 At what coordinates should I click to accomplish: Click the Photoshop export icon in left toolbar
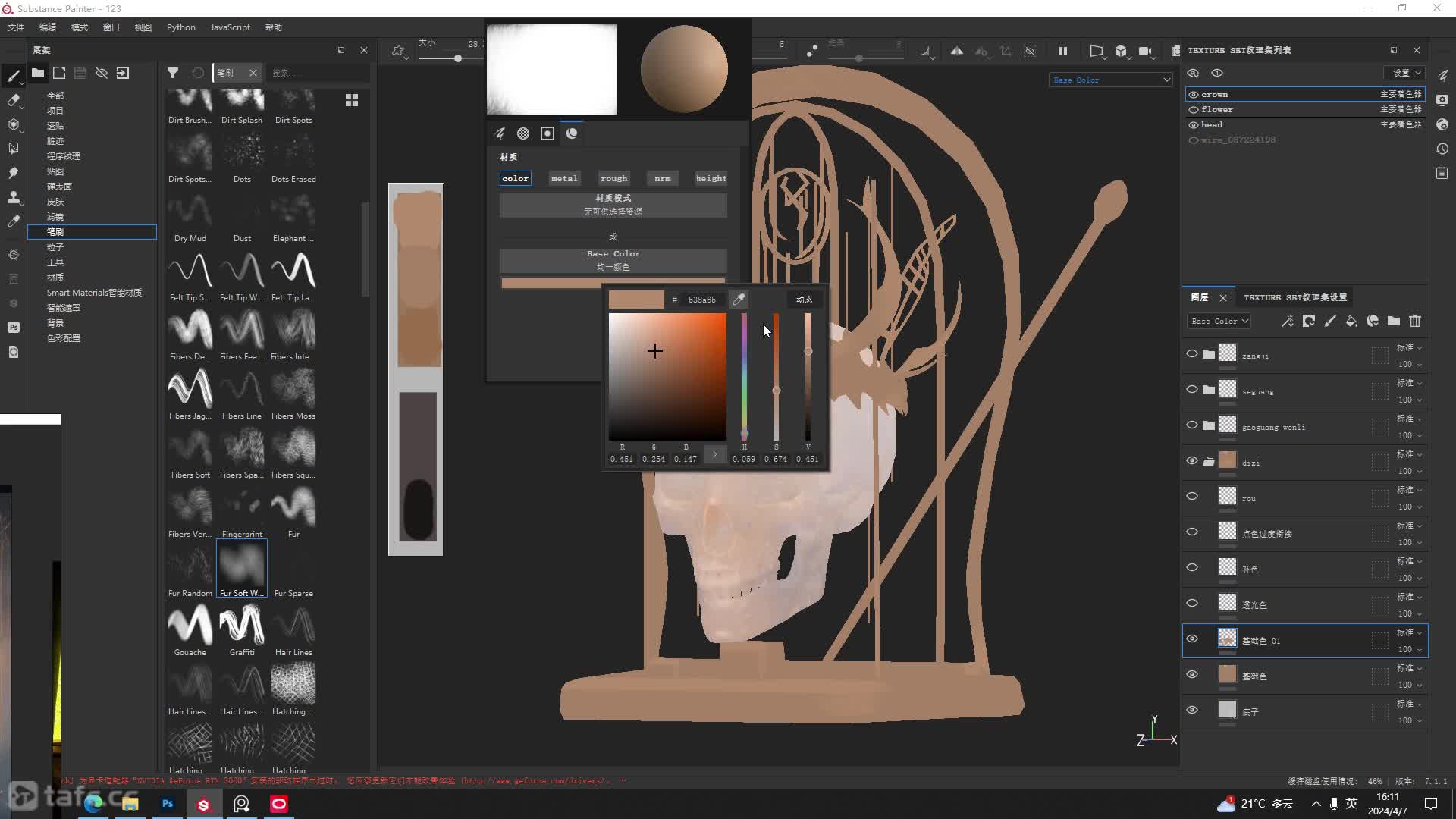tap(13, 328)
